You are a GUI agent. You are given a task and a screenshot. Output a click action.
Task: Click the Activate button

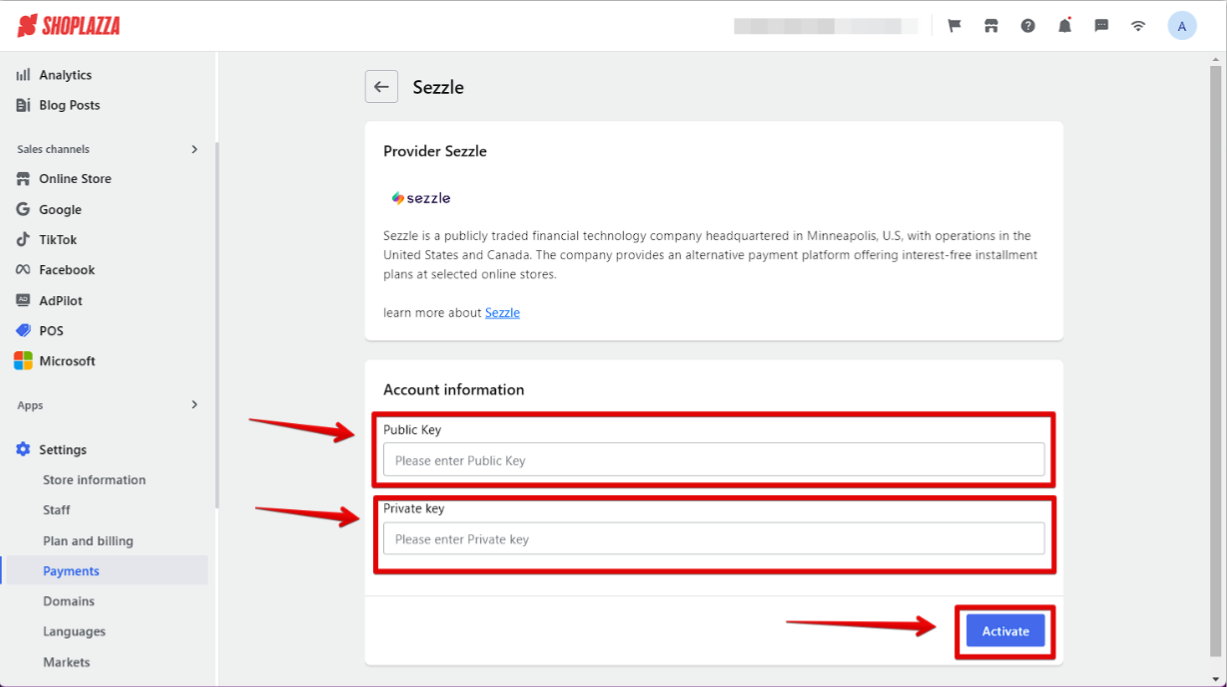pyautogui.click(x=1004, y=631)
